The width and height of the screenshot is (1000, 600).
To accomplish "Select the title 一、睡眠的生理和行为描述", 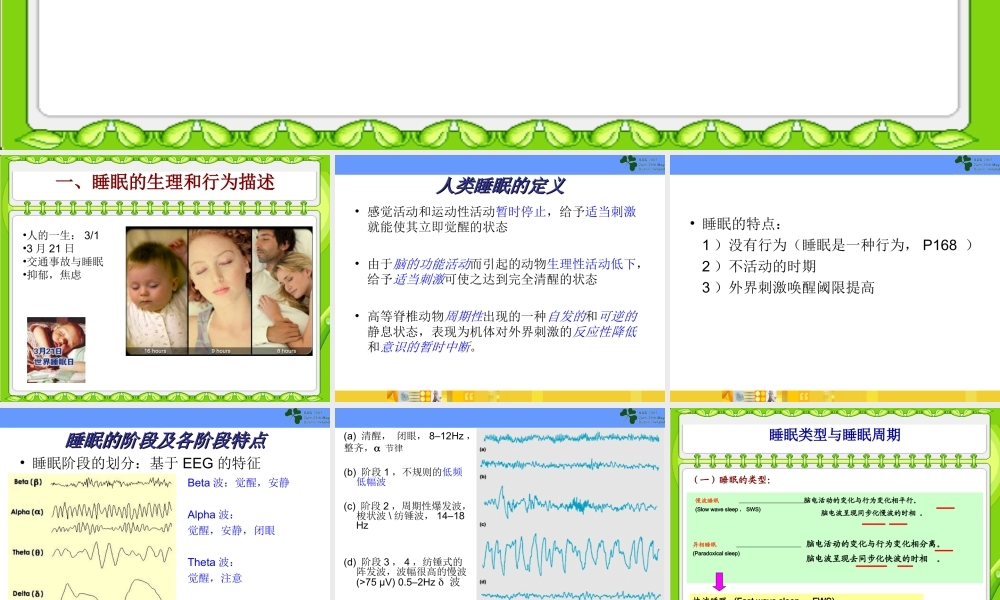I will pyautogui.click(x=166, y=184).
